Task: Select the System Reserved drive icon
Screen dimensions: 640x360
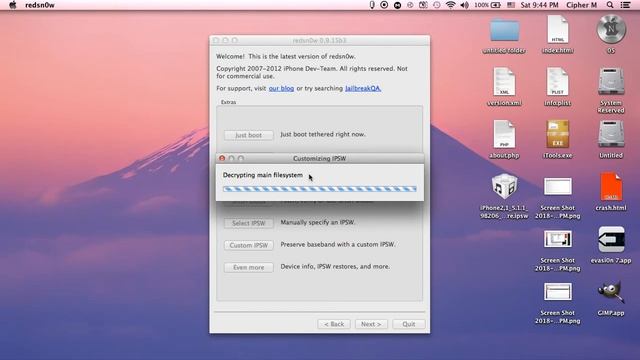Action: (x=611, y=82)
